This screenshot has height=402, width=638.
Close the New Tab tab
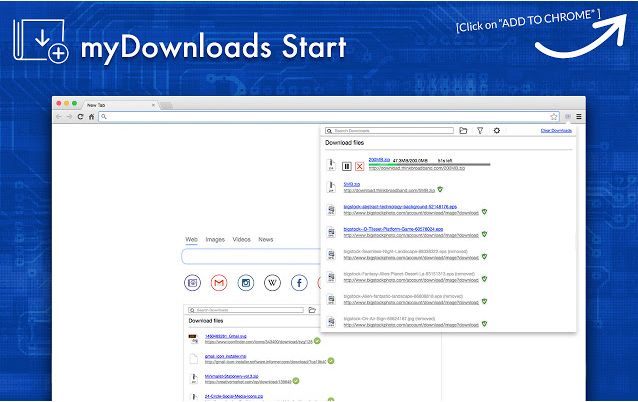pos(153,105)
